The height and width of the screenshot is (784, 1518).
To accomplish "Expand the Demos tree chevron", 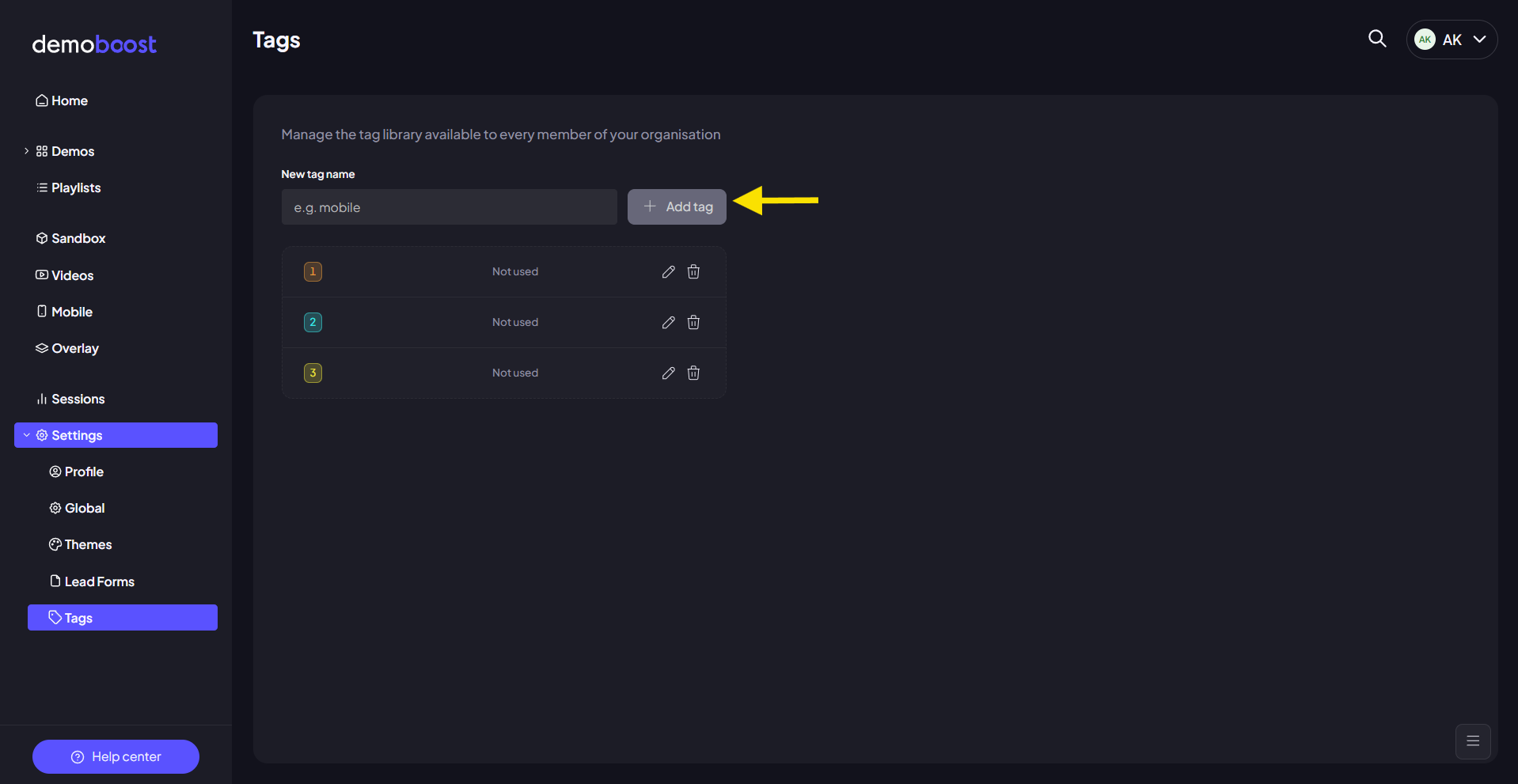I will coord(26,151).
